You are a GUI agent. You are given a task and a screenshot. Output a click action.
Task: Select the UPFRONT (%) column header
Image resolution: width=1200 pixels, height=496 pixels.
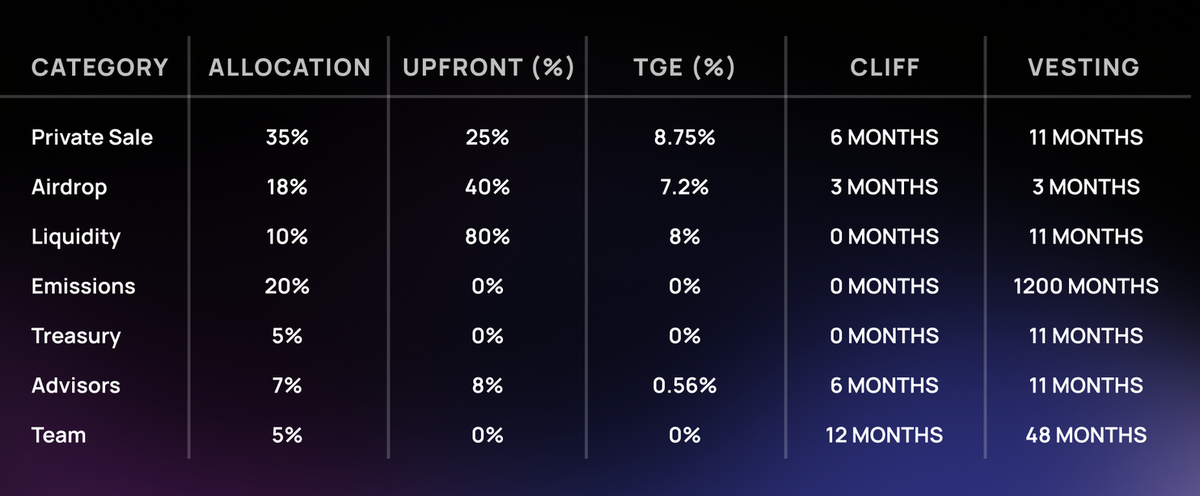[488, 68]
